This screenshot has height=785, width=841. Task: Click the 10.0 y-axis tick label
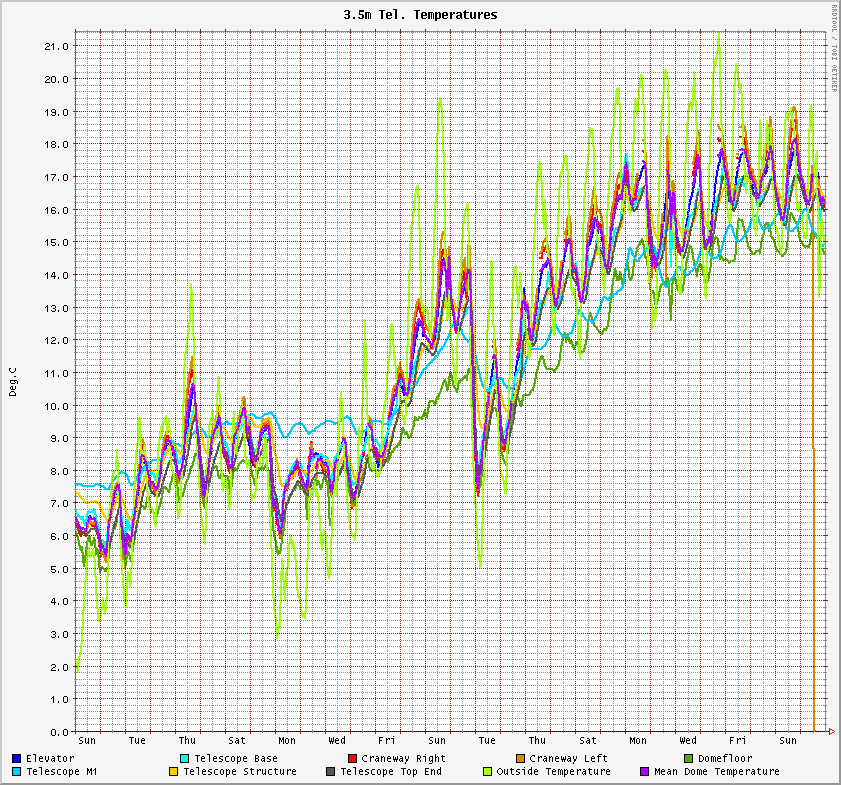pyautogui.click(x=57, y=405)
